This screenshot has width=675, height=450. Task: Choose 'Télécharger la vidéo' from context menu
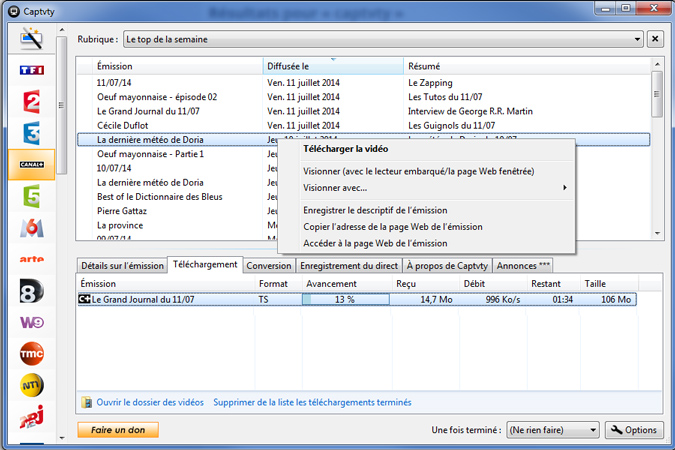click(346, 150)
